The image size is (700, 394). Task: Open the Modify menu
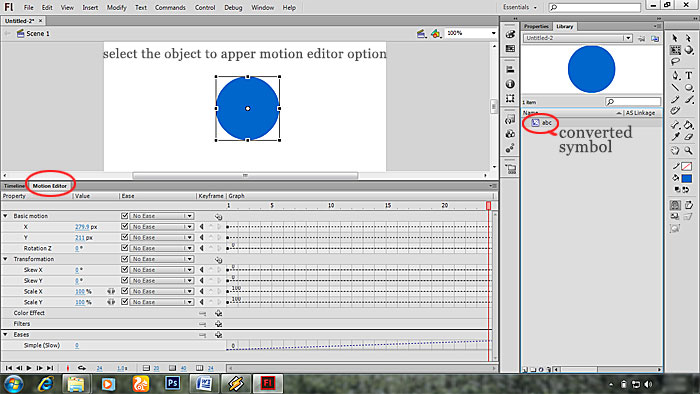click(117, 8)
